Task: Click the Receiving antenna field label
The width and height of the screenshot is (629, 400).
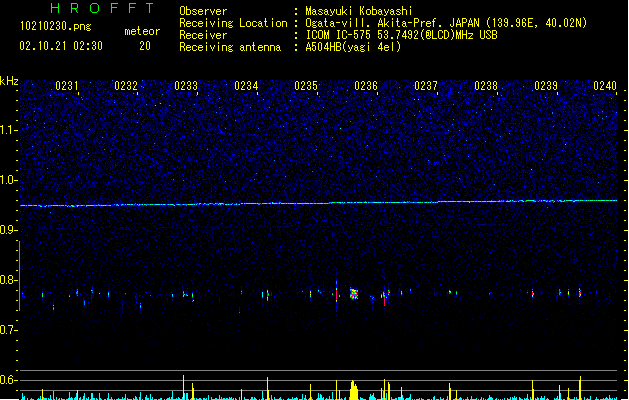Action: coord(230,47)
